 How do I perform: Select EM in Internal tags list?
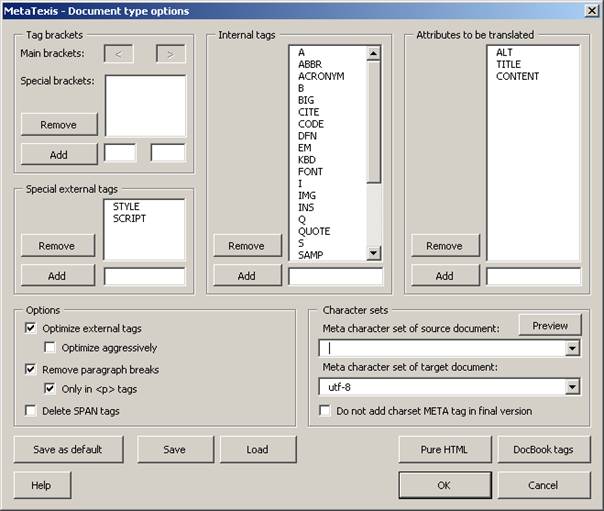point(305,148)
